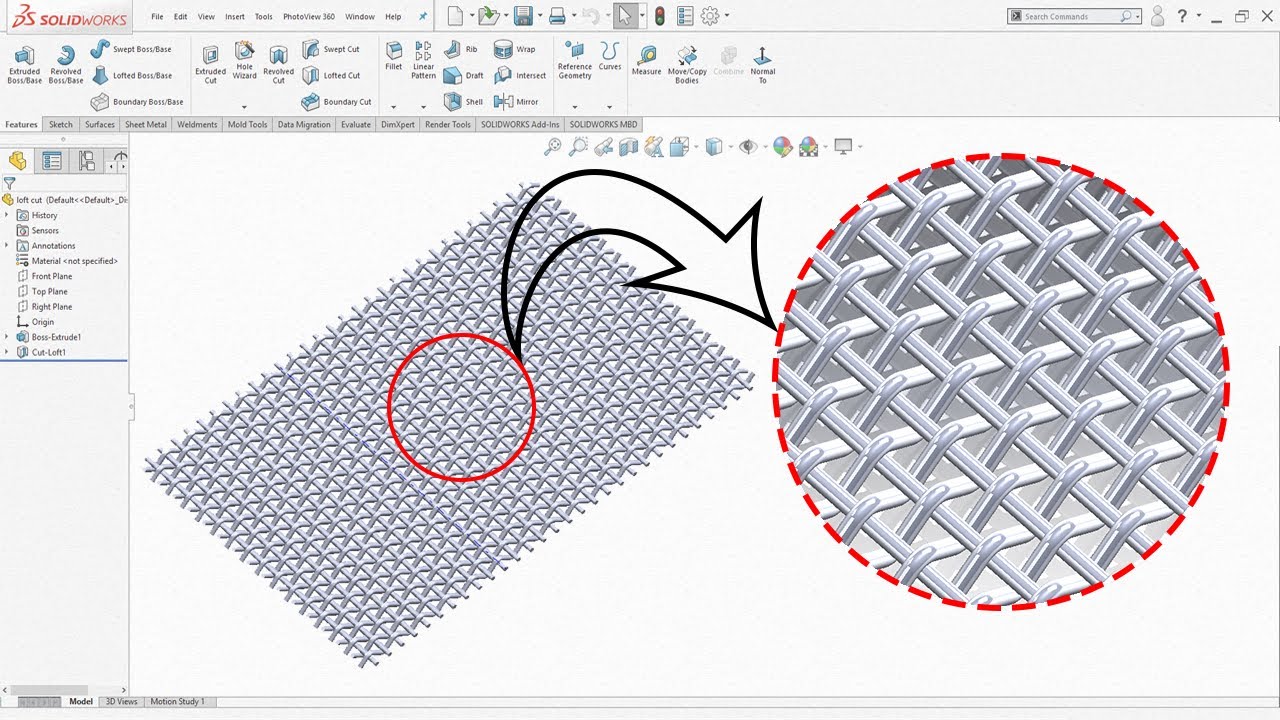Viewport: 1280px width, 720px height.
Task: Select the Boundary Cut tool
Action: click(x=337, y=101)
